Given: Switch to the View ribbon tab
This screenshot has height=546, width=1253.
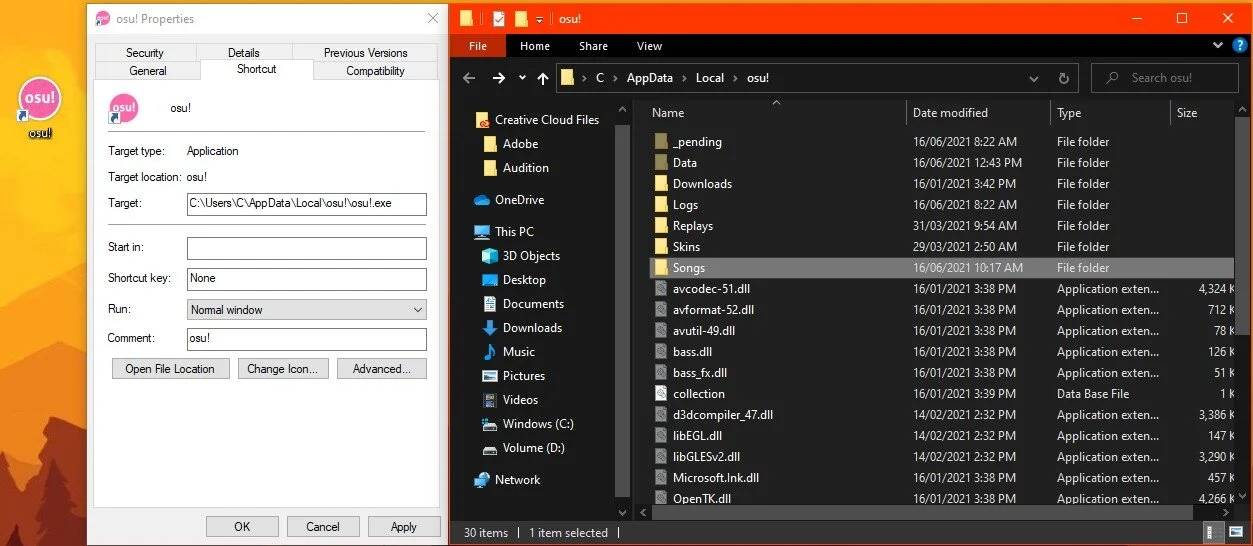Looking at the screenshot, I should click(649, 46).
